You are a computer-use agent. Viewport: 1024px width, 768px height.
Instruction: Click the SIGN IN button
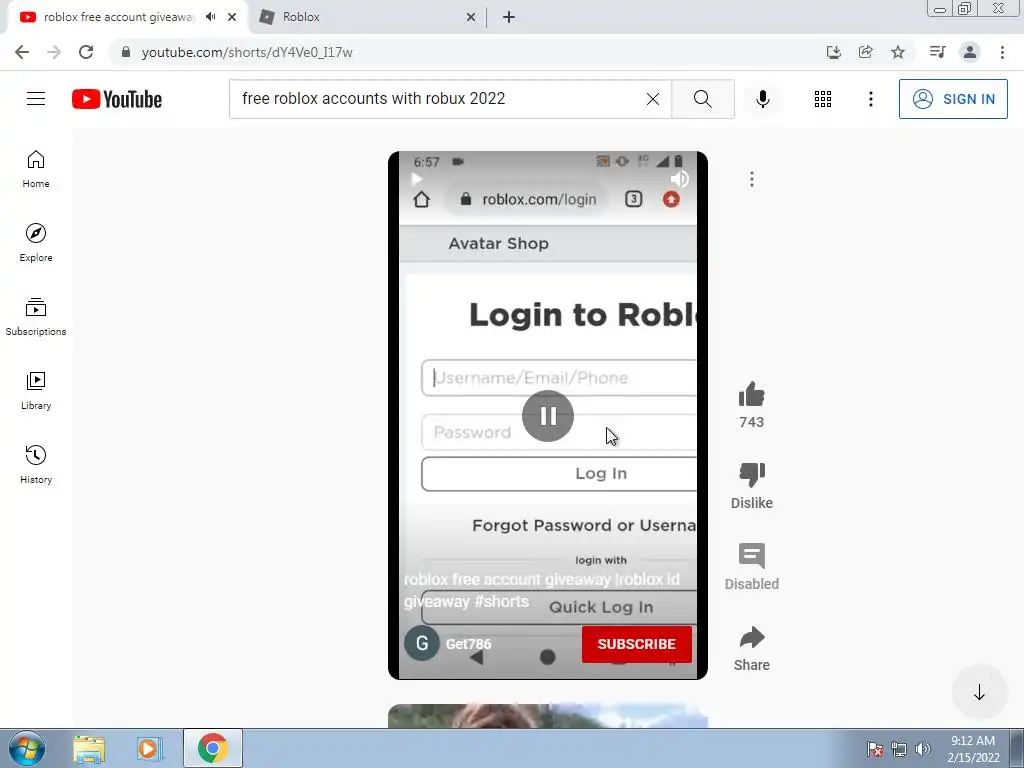coord(953,99)
